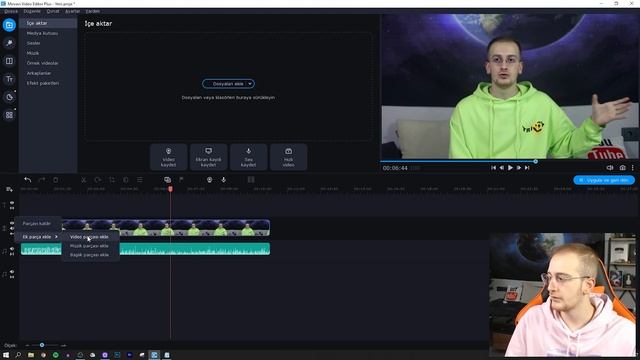Select the video clip on the timeline

click(x=165, y=228)
